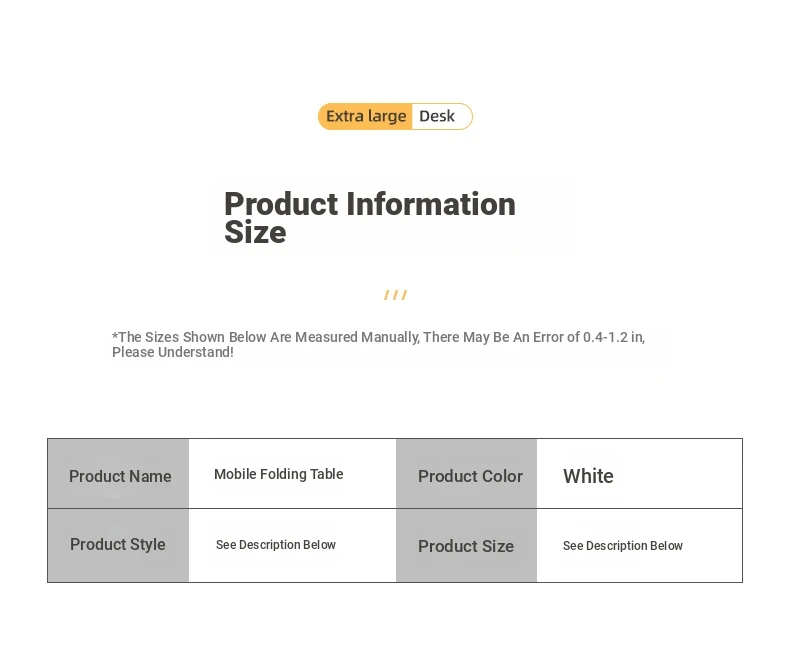Select the "Desk" label in the pill

point(437,117)
